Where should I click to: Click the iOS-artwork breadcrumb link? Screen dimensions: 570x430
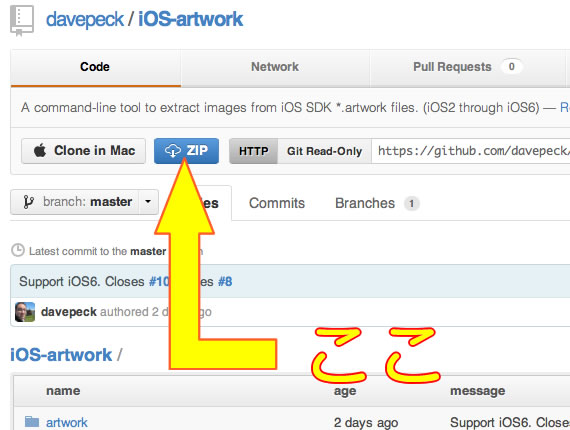(x=61, y=355)
